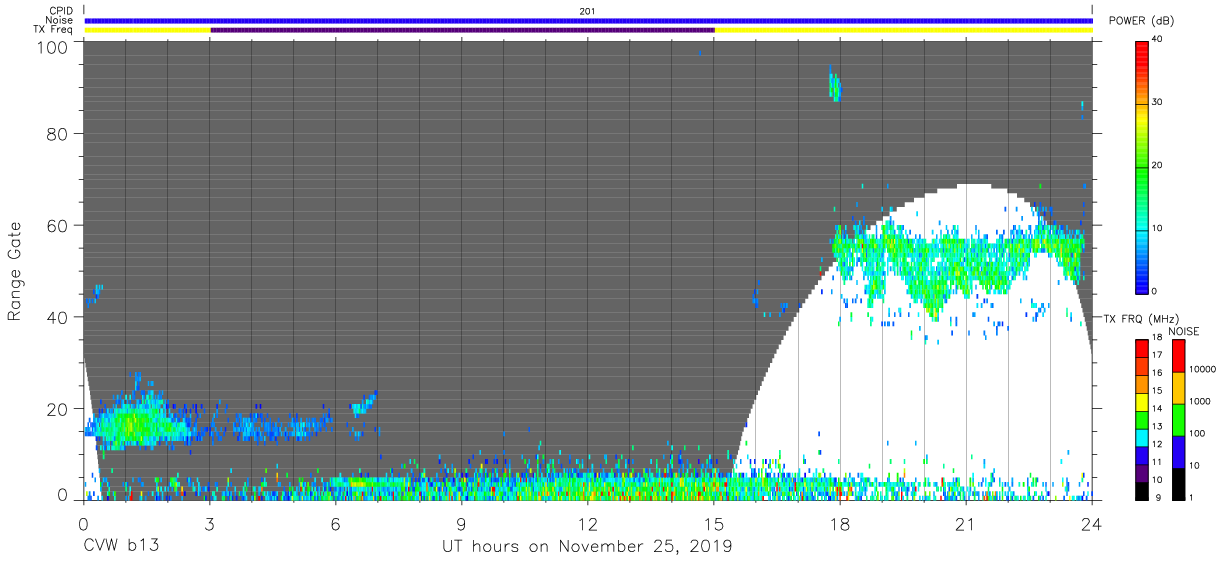The width and height of the screenshot is (1228, 567).
Task: Click the NOISE legend title
Action: [x=1184, y=331]
